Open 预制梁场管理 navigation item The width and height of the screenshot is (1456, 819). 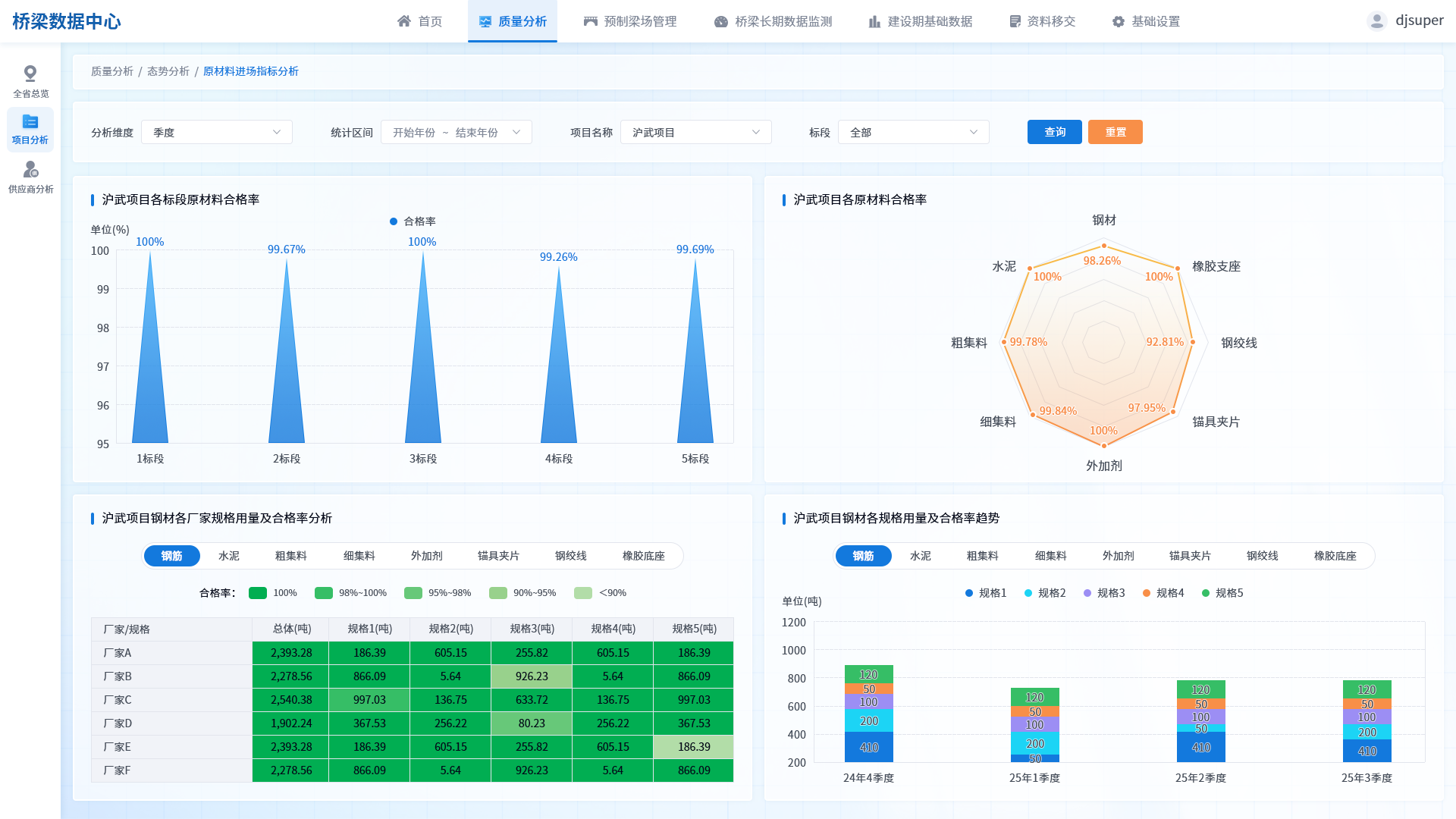click(630, 21)
